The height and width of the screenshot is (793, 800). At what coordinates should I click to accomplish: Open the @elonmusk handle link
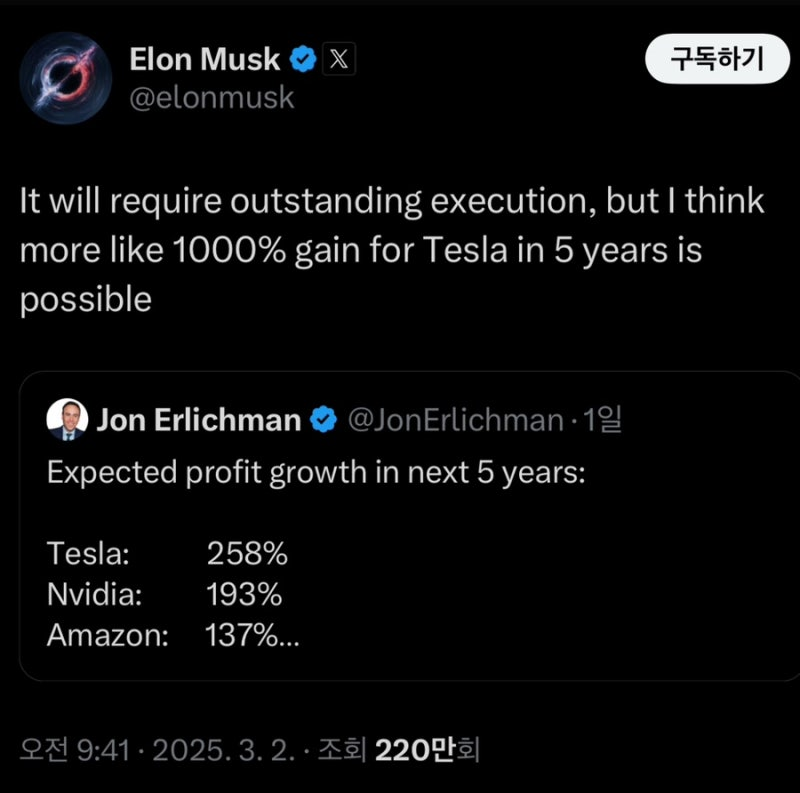pyautogui.click(x=212, y=97)
